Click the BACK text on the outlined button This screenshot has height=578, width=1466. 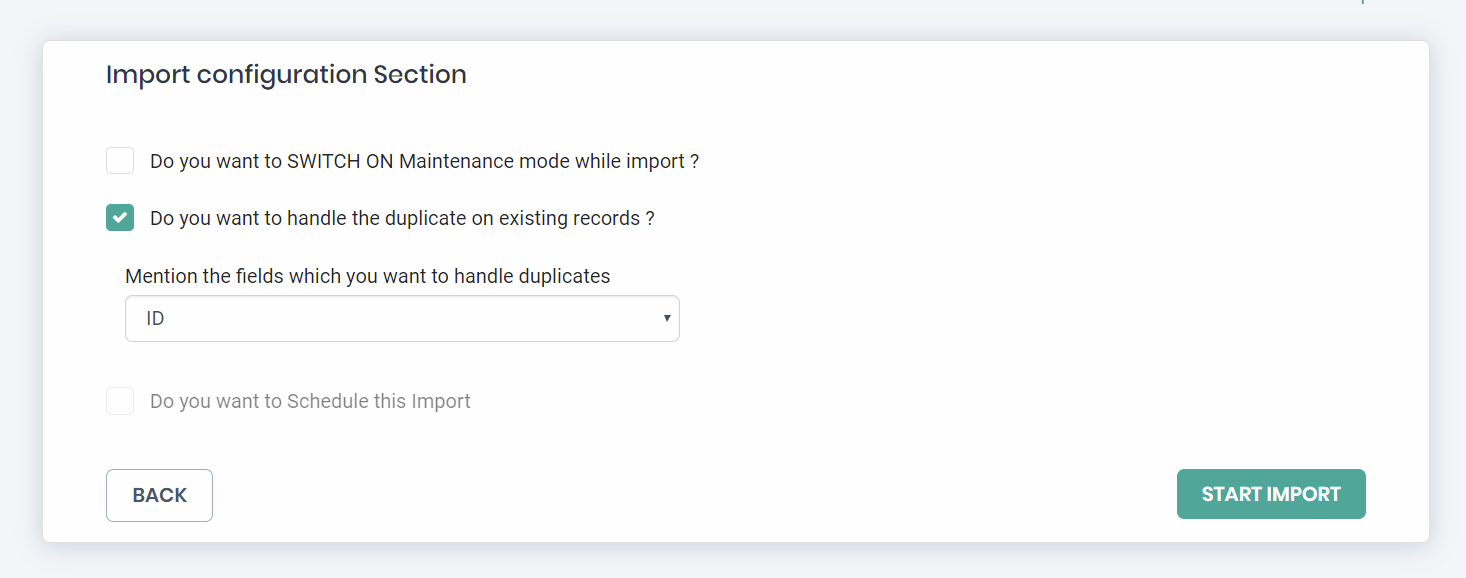159,496
